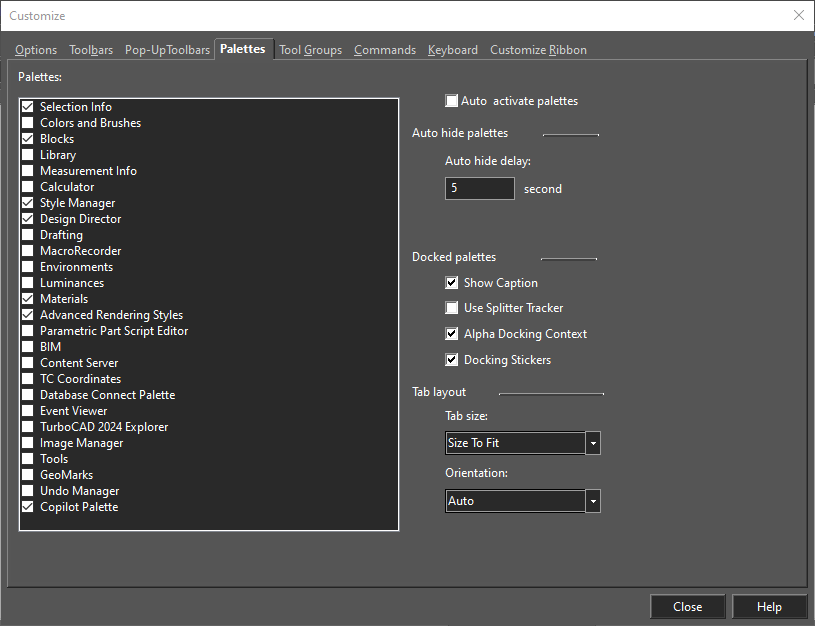Viewport: 815px width, 626px height.
Task: Select the Commands tab
Action: (385, 50)
